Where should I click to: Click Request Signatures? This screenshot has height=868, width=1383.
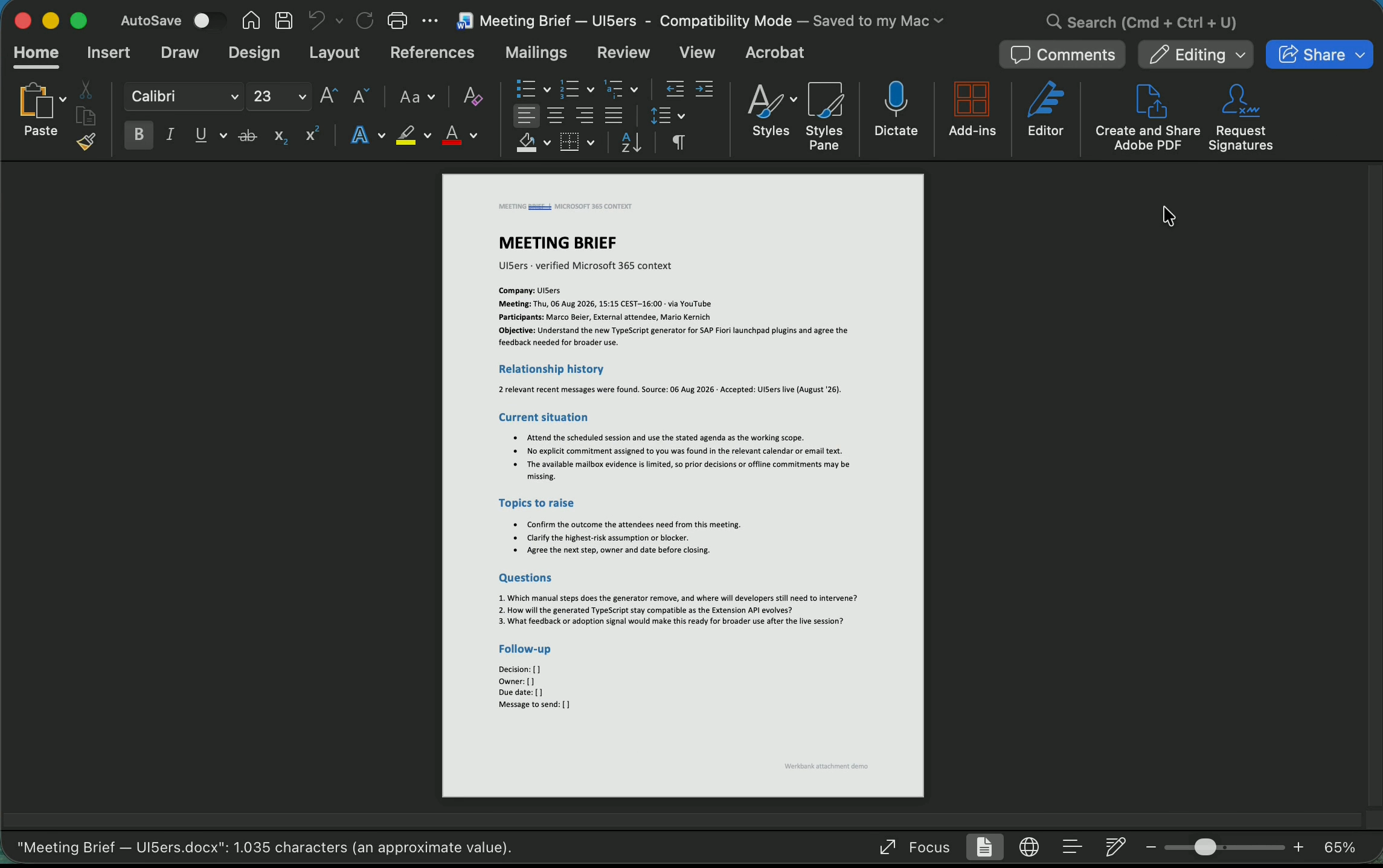1240,117
